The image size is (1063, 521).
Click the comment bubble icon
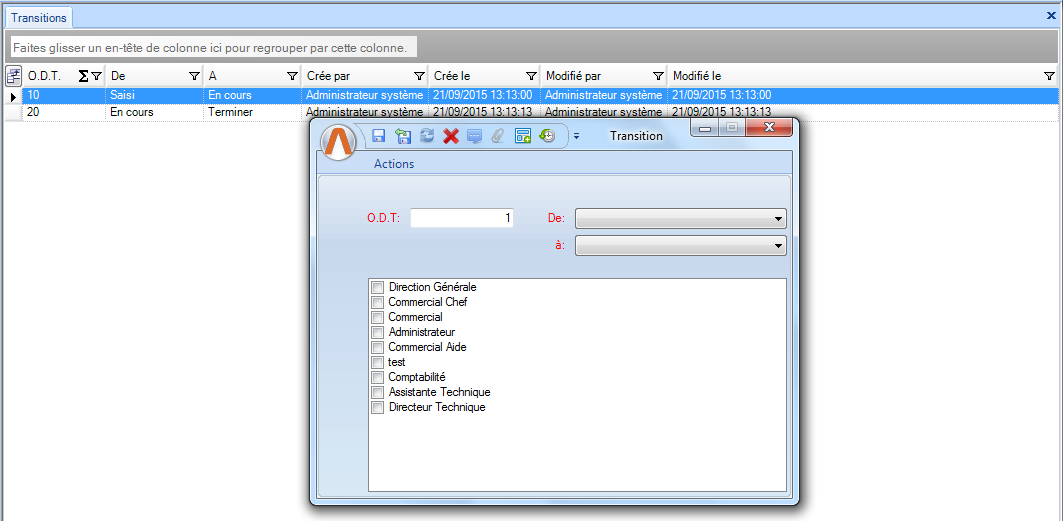point(474,136)
